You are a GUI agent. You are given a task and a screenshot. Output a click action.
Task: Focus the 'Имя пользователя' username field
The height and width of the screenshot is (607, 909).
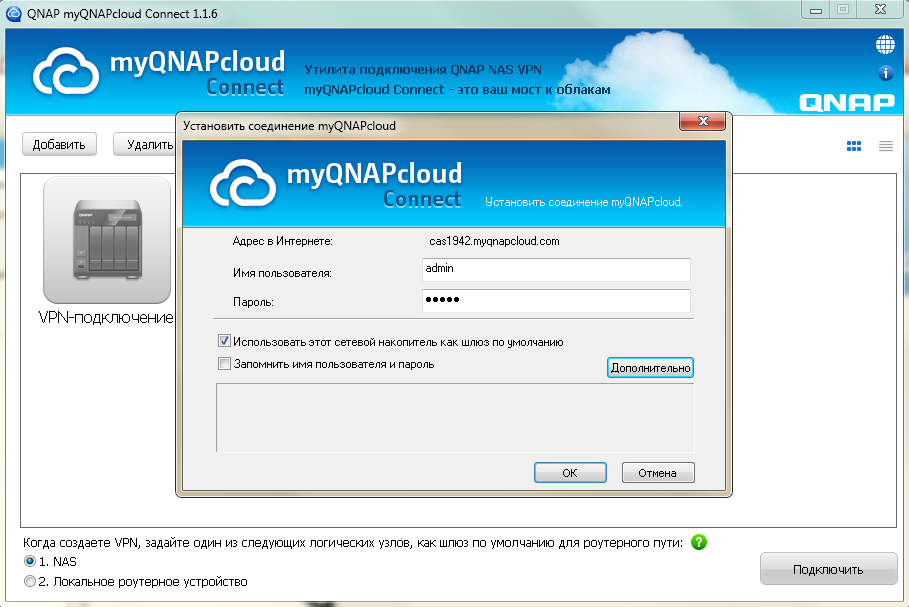click(x=556, y=270)
